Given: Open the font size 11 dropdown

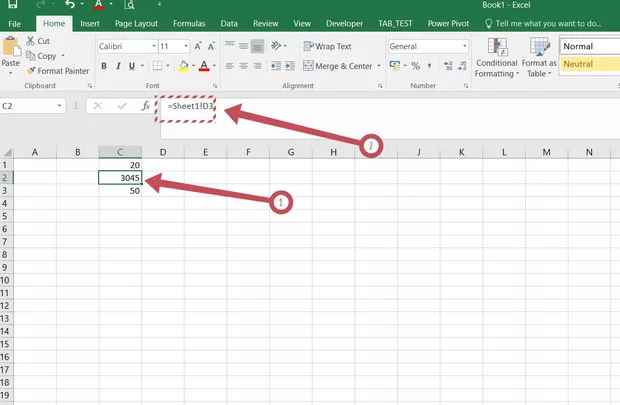Looking at the screenshot, I should pyautogui.click(x=186, y=46).
